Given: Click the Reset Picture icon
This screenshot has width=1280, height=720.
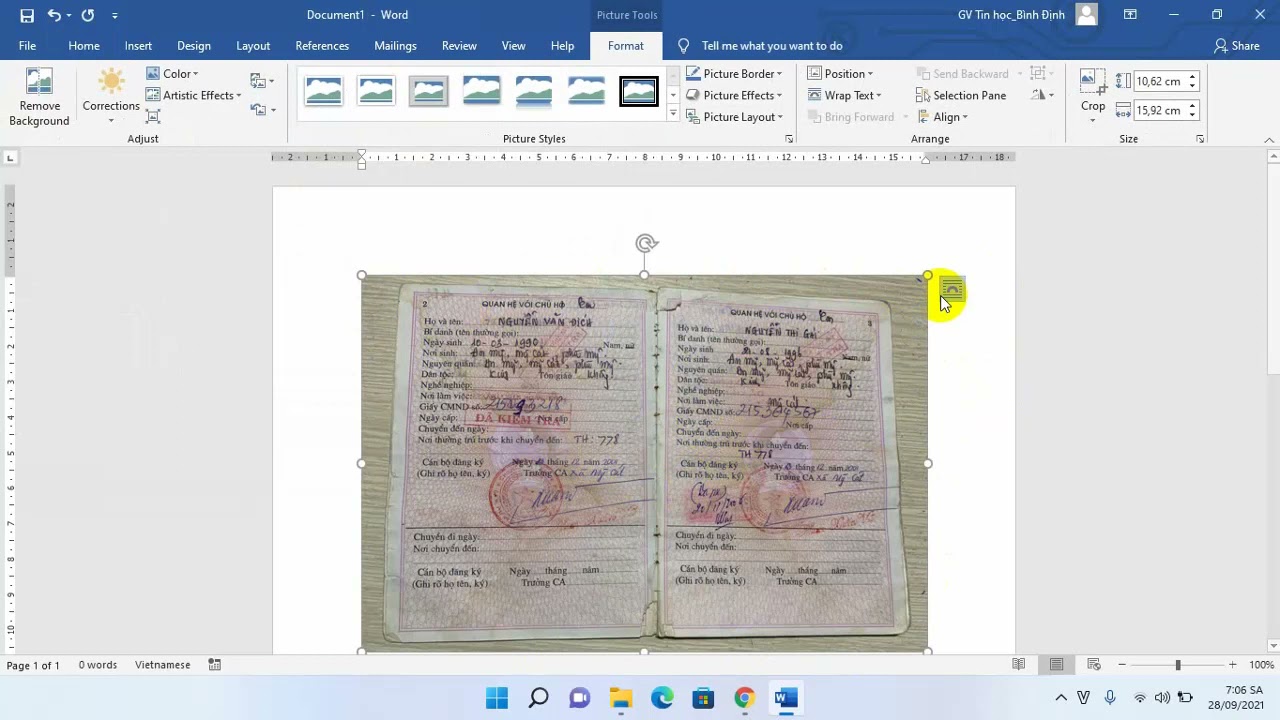Looking at the screenshot, I should [x=262, y=109].
